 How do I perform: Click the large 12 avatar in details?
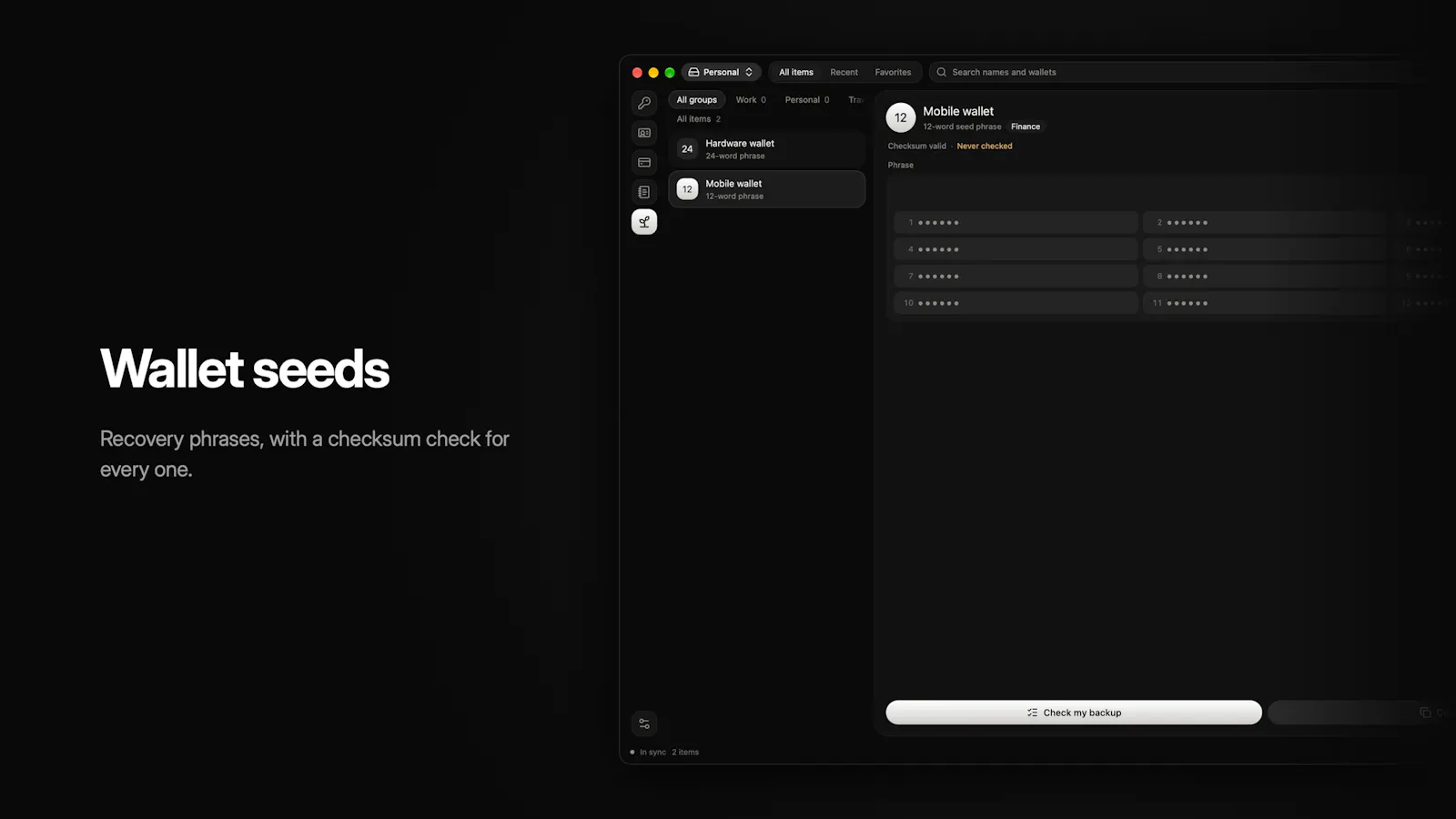[901, 117]
